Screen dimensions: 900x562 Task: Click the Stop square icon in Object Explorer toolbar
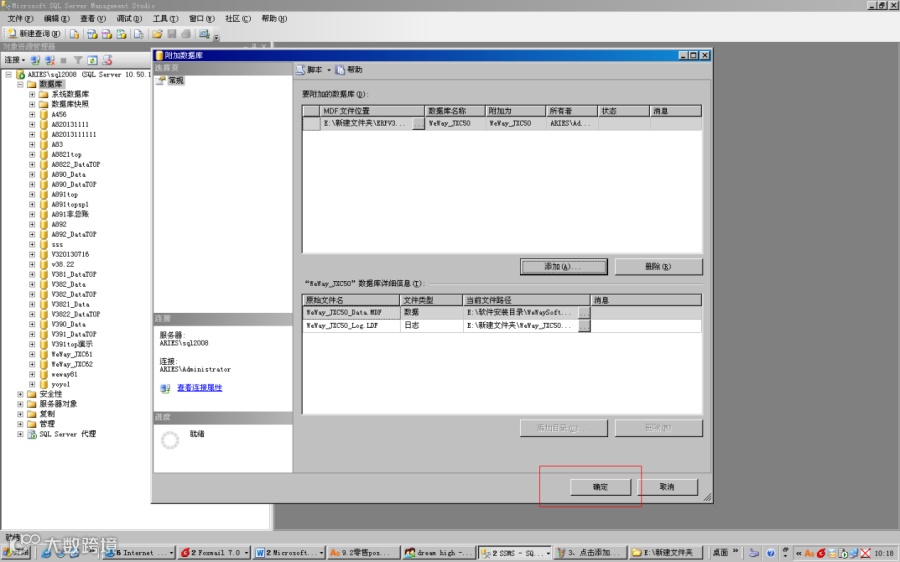(x=64, y=60)
